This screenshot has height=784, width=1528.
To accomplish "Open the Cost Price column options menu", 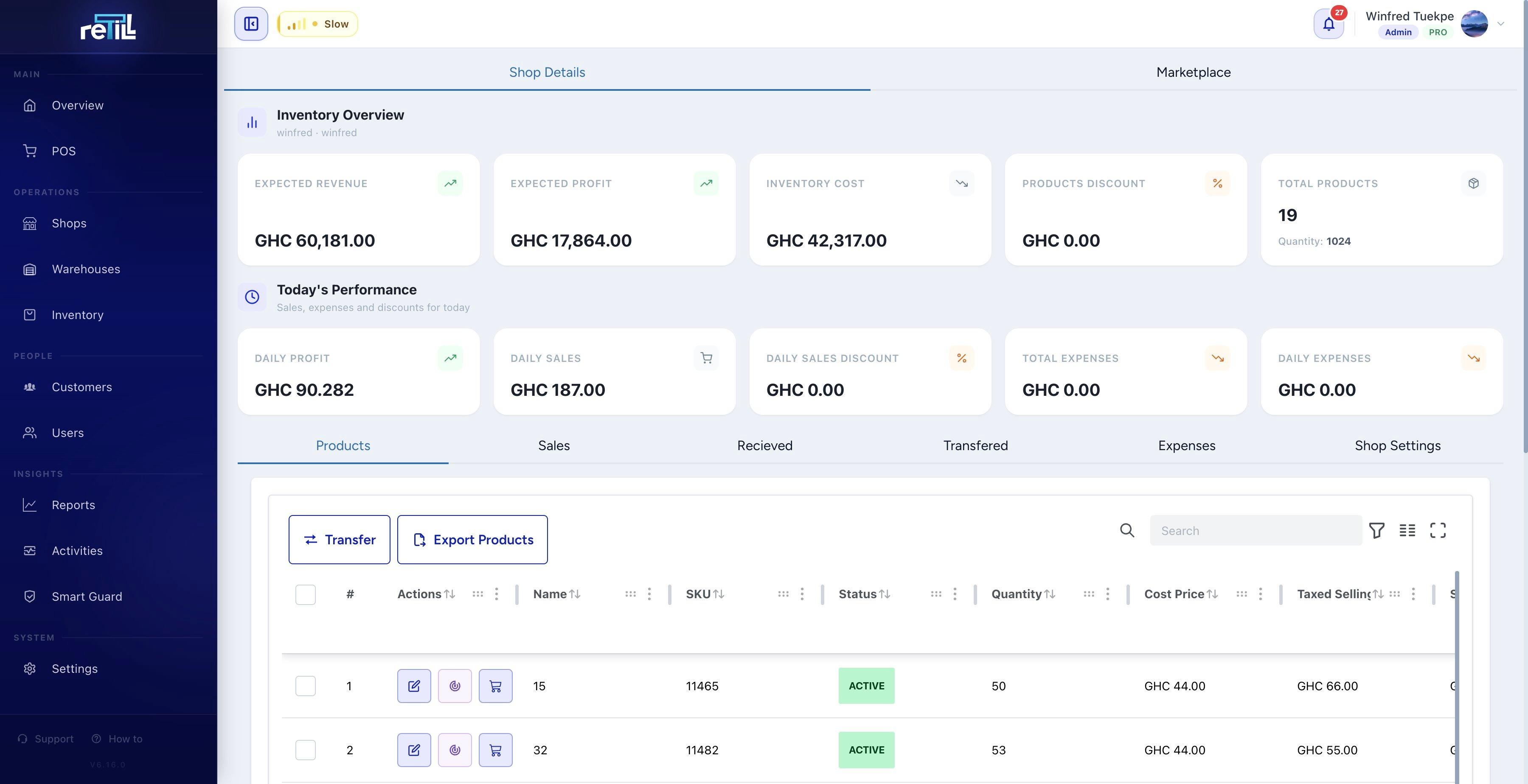I will [x=1261, y=594].
